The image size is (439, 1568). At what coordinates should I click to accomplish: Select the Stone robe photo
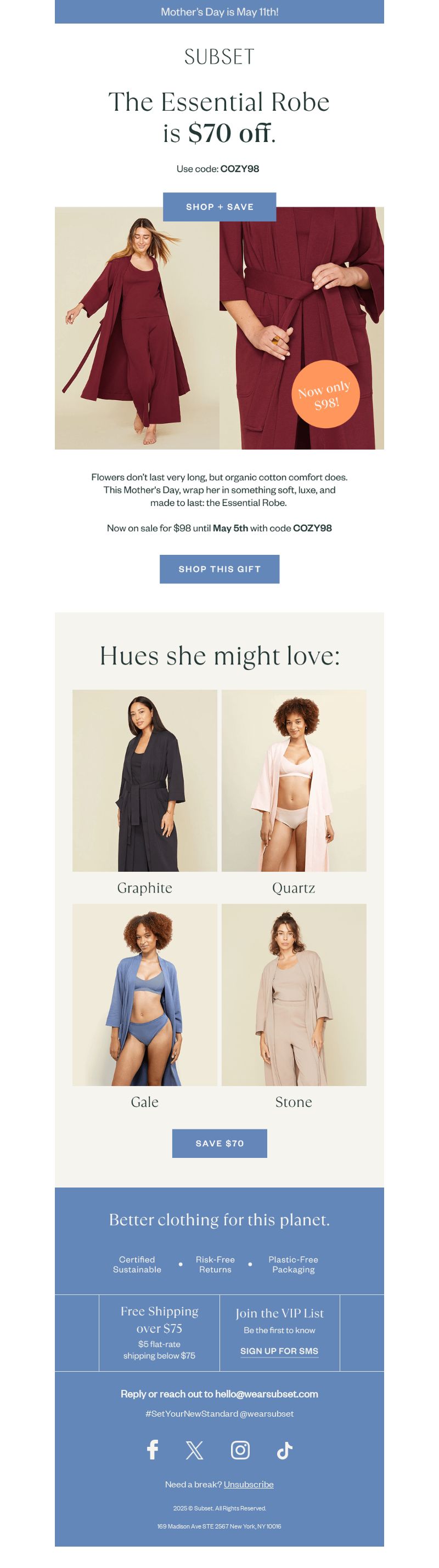(294, 995)
